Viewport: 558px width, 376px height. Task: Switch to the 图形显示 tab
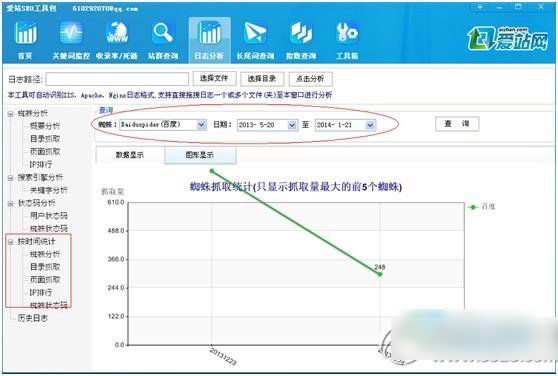pos(200,155)
